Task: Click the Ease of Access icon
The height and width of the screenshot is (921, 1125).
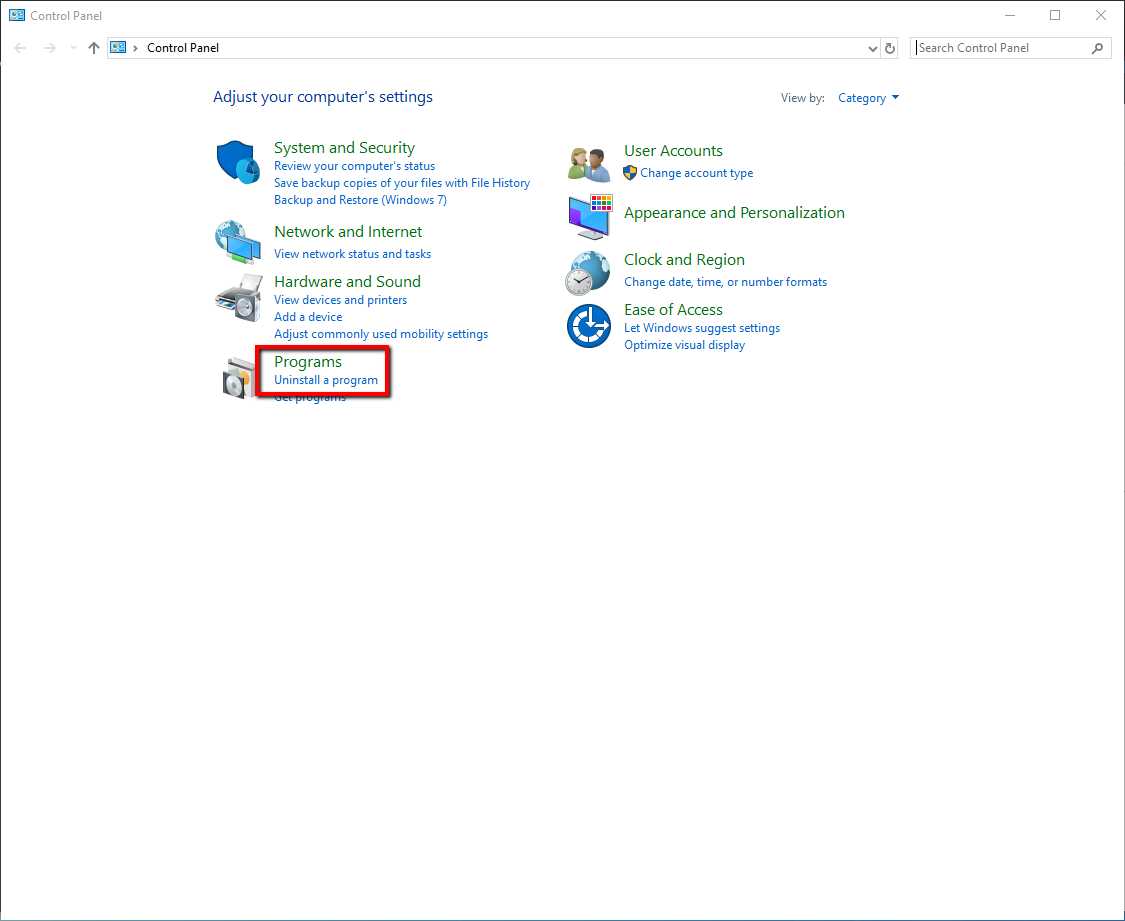Action: point(588,326)
